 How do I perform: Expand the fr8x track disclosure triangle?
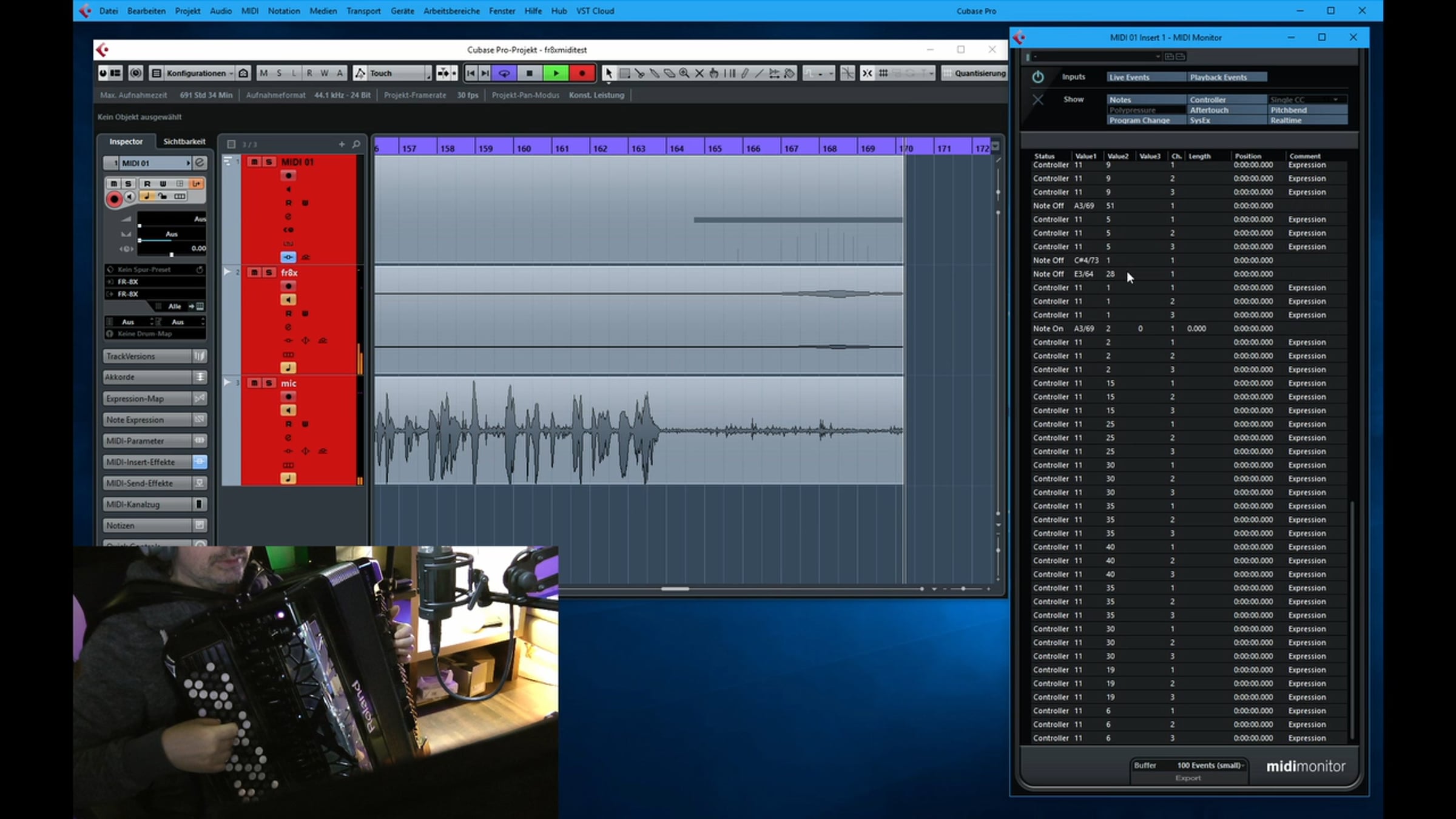pyautogui.click(x=227, y=272)
